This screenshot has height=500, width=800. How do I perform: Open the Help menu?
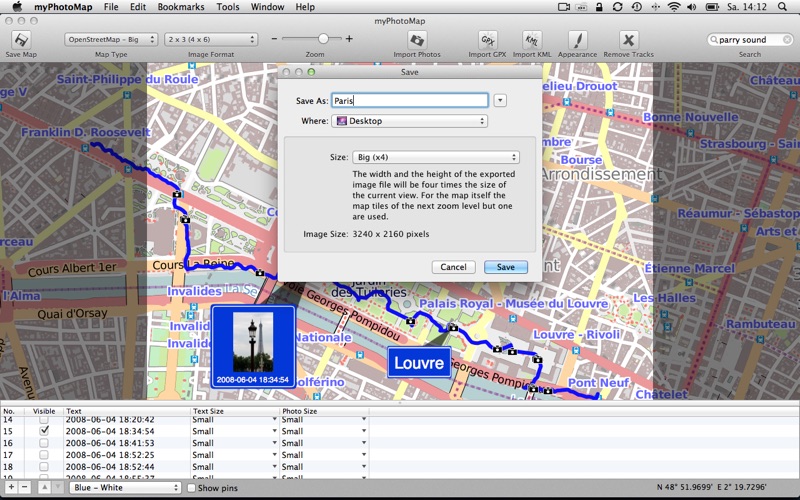pos(305,7)
